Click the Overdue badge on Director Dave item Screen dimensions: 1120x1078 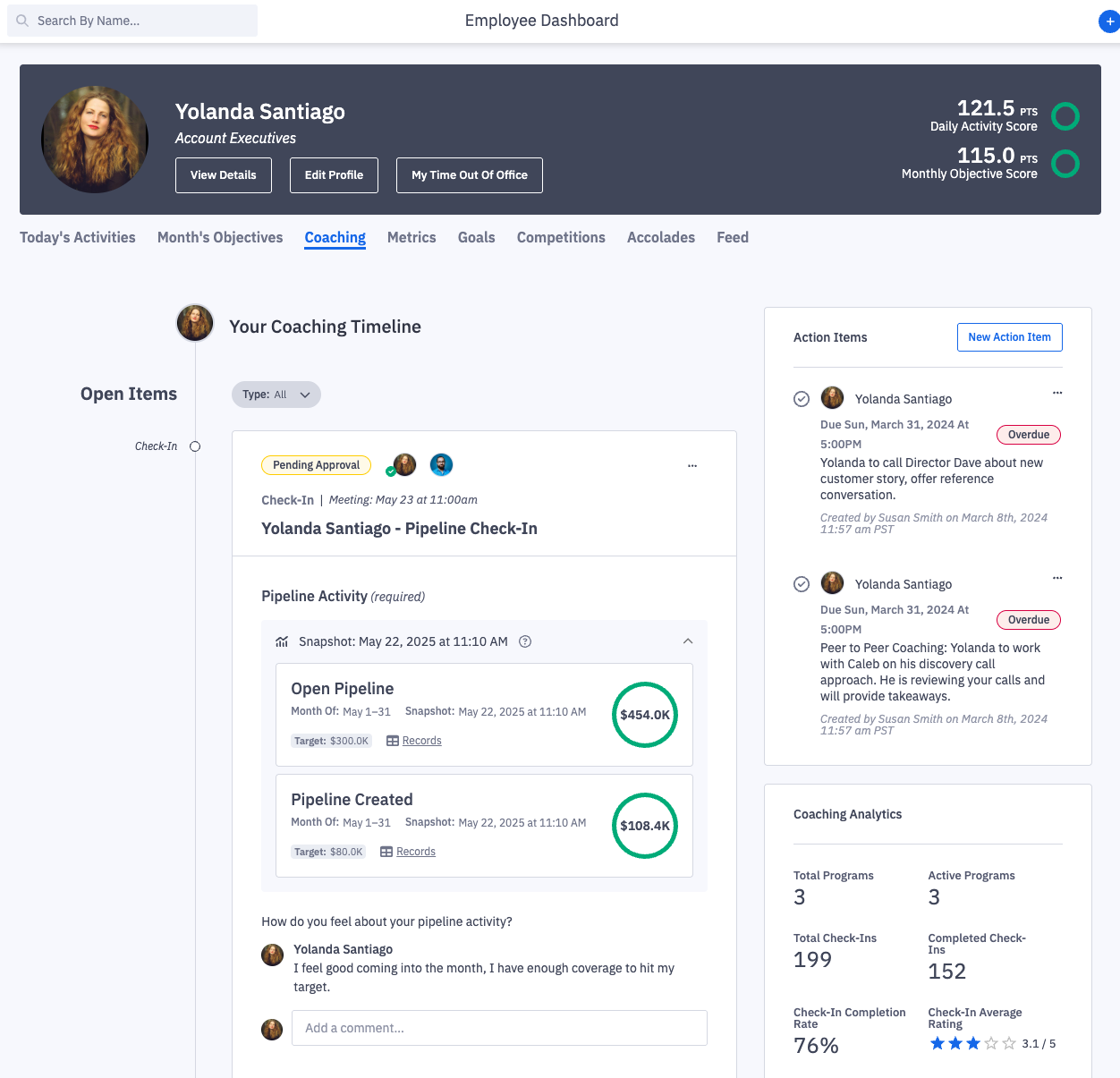1029,435
